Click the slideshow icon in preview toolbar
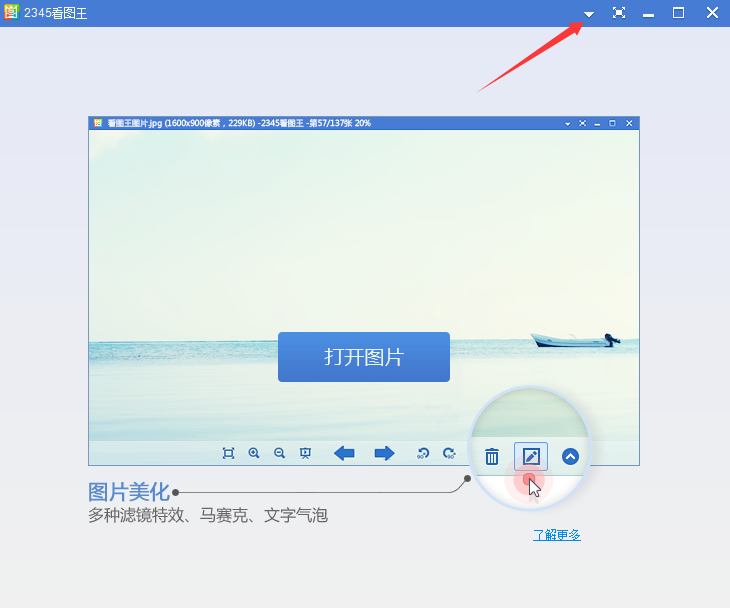Viewport: 730px width, 608px height. click(305, 453)
